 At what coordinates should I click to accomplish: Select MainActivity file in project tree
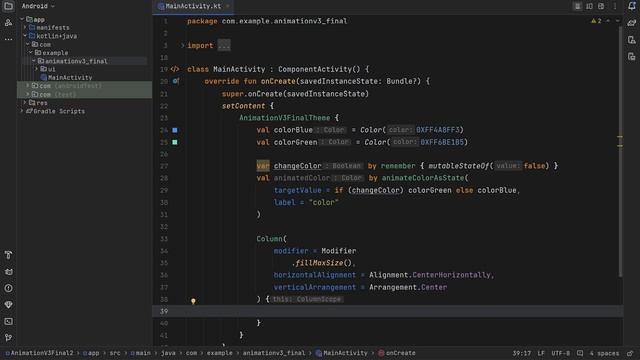pyautogui.click(x=66, y=78)
